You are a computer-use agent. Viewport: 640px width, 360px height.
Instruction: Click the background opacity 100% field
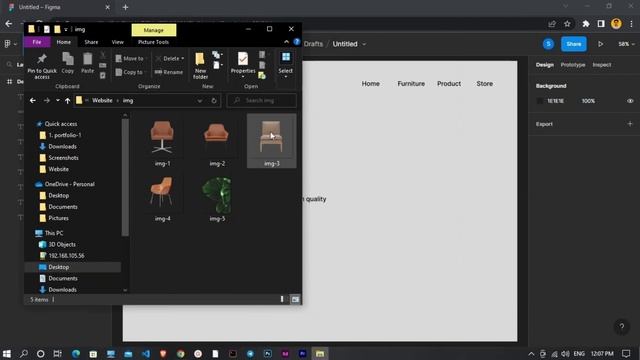[588, 101]
